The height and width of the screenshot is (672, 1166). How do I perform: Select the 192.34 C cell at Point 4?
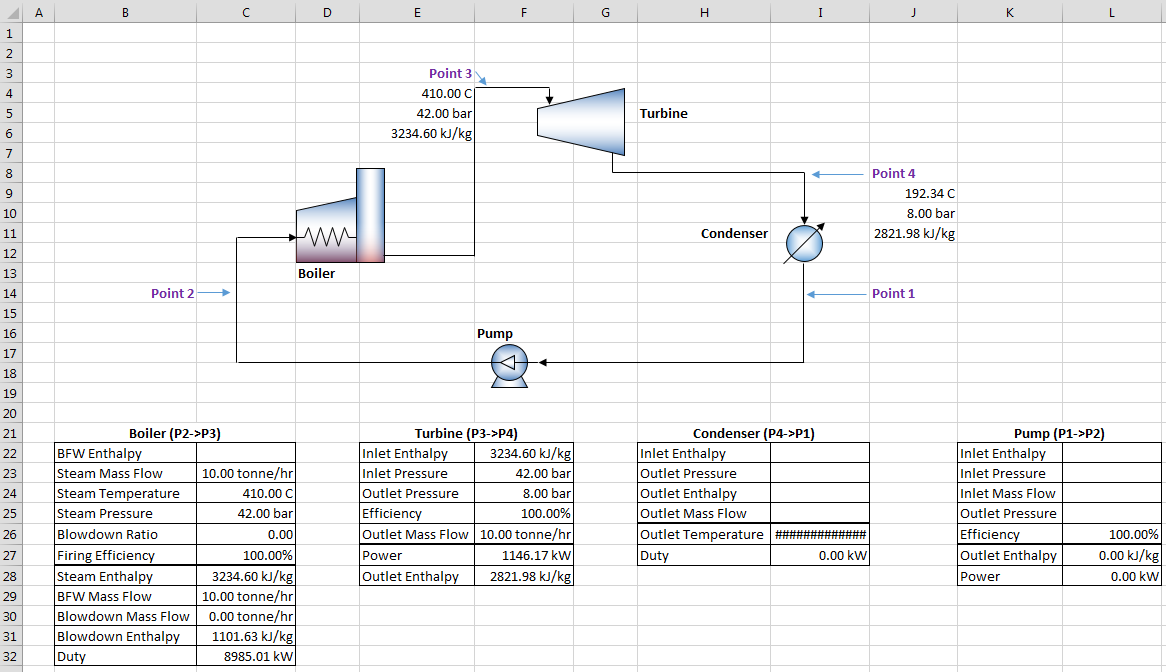click(x=913, y=193)
